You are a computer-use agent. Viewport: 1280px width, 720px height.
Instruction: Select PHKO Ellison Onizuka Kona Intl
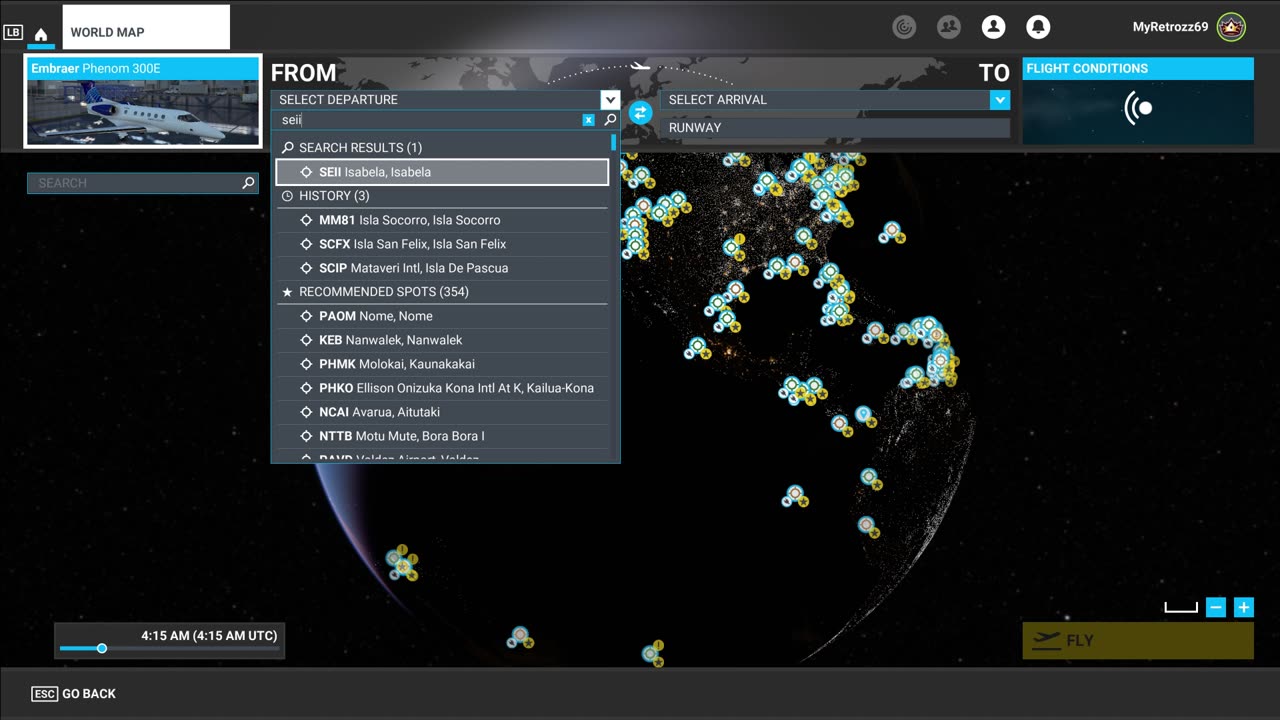[x=442, y=388]
